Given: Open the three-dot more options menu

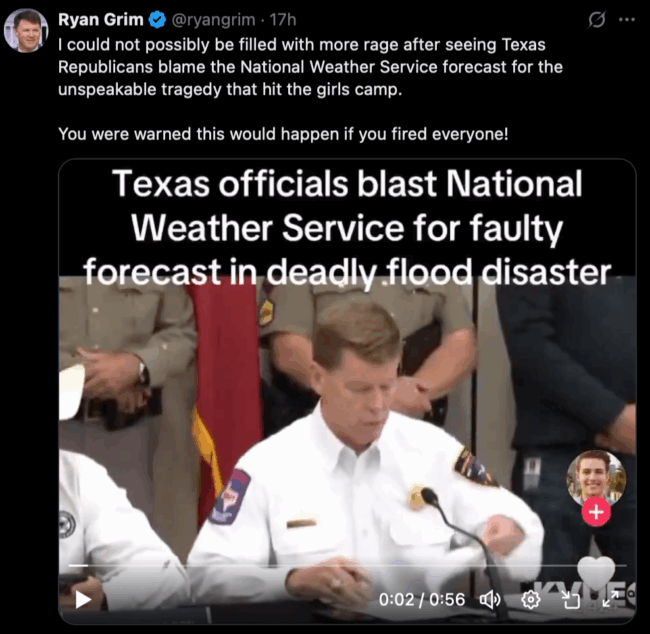Looking at the screenshot, I should pos(627,19).
